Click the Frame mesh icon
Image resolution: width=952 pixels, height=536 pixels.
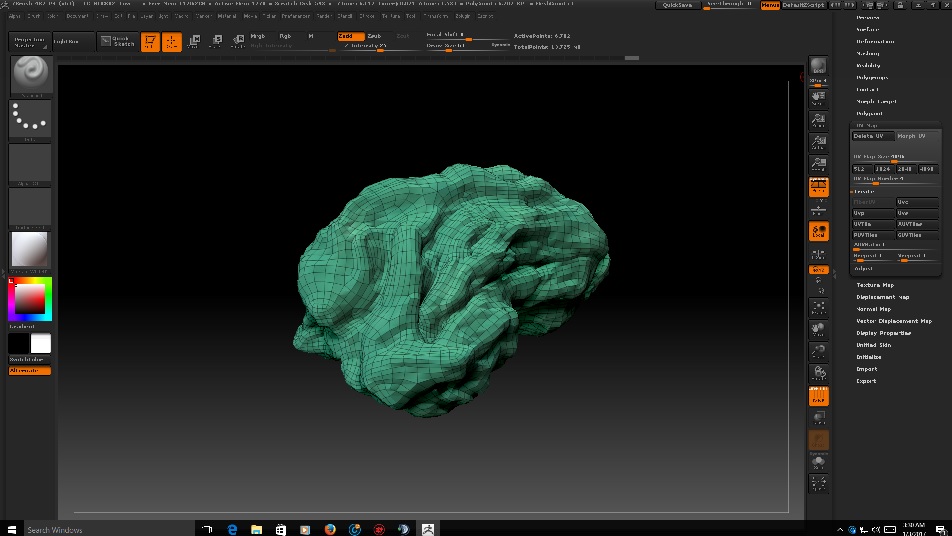818,308
